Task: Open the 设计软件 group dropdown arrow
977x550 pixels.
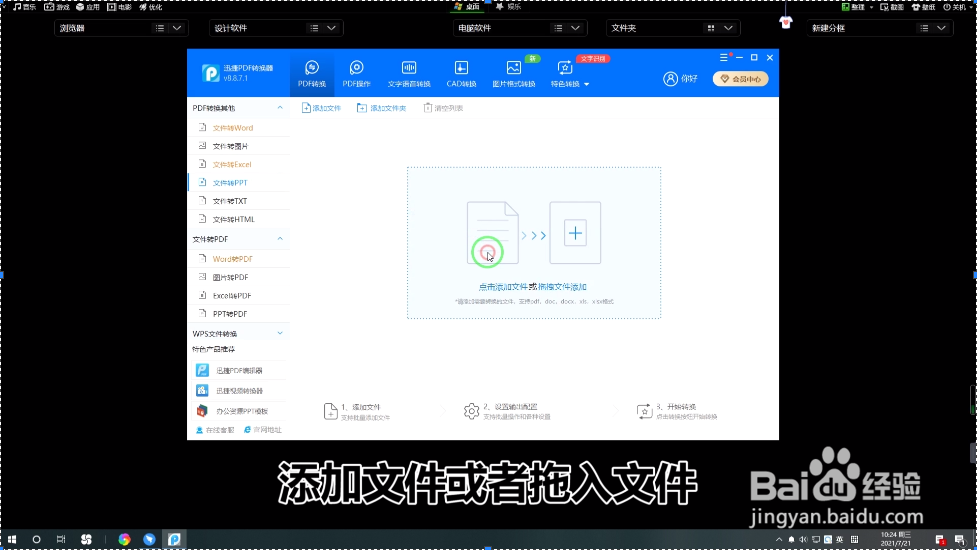Action: 331,28
